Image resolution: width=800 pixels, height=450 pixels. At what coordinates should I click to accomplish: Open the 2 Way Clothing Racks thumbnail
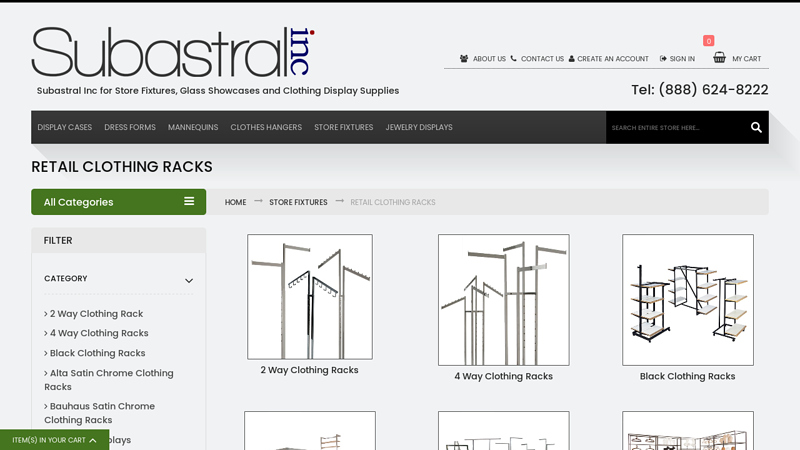[310, 297]
